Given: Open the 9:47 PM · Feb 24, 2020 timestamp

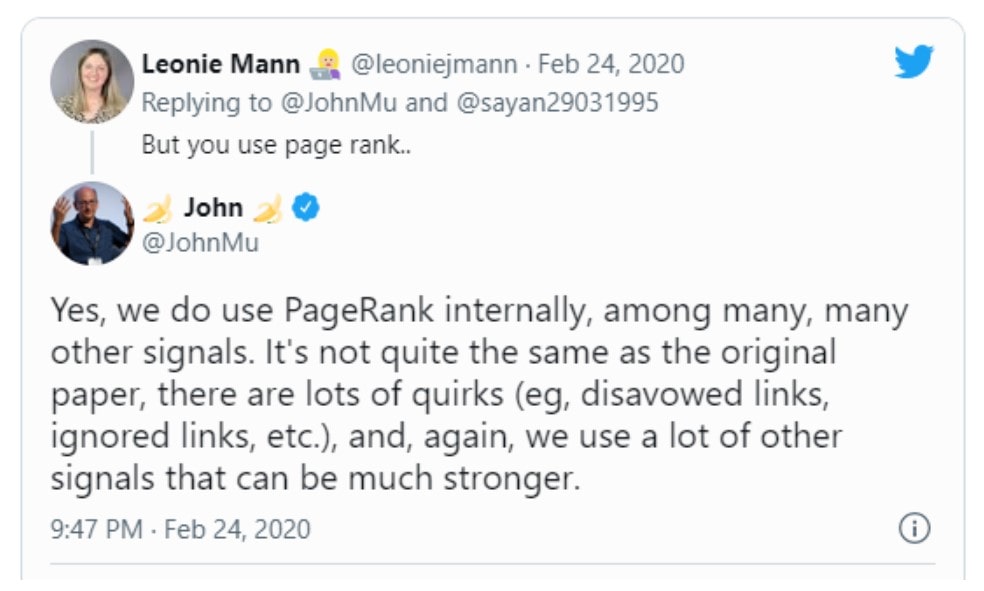Looking at the screenshot, I should click(x=180, y=528).
